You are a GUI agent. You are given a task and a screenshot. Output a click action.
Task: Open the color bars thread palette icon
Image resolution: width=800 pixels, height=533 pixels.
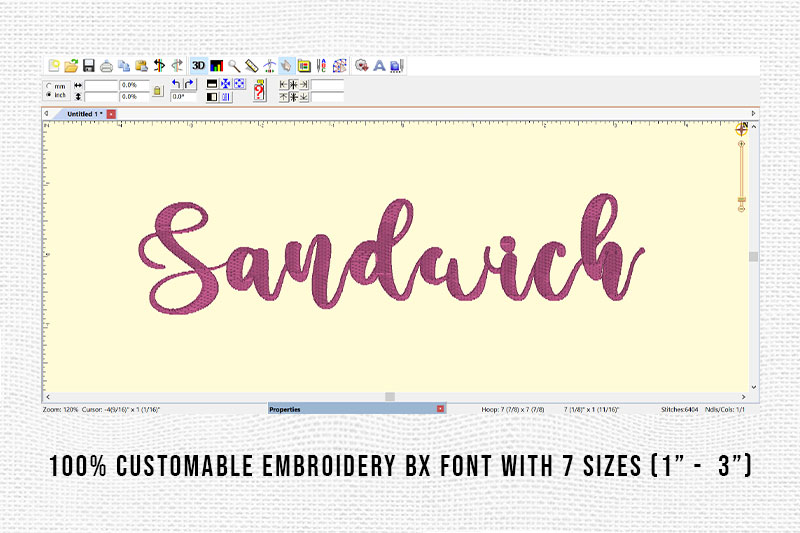click(216, 65)
